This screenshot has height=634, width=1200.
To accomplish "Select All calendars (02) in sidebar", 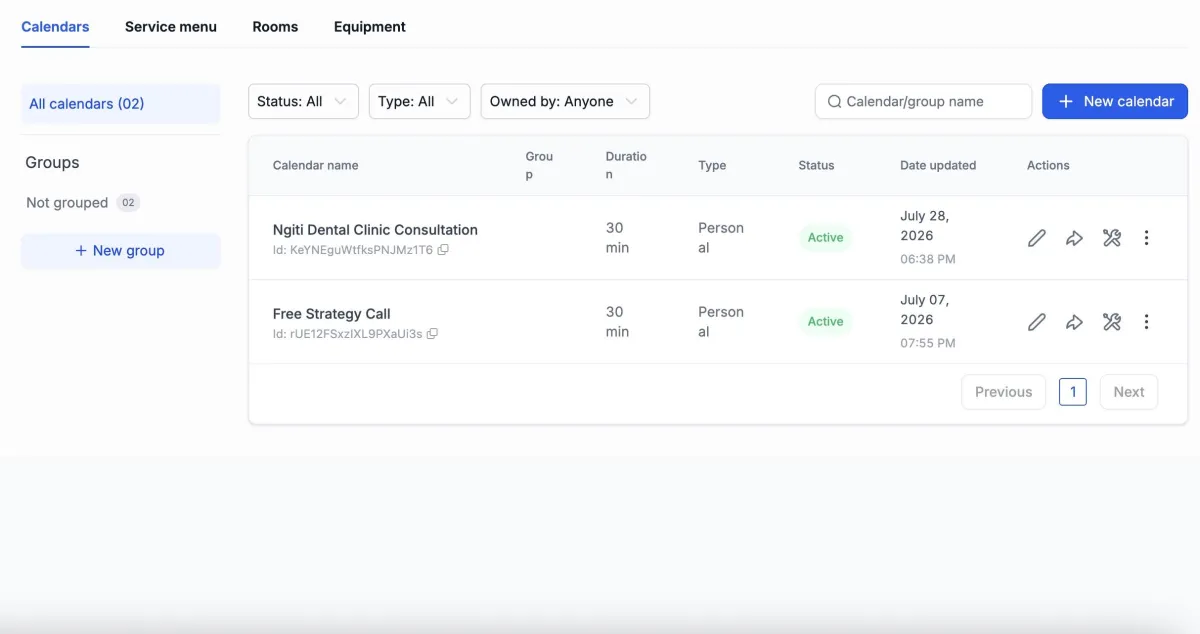I will click(120, 104).
